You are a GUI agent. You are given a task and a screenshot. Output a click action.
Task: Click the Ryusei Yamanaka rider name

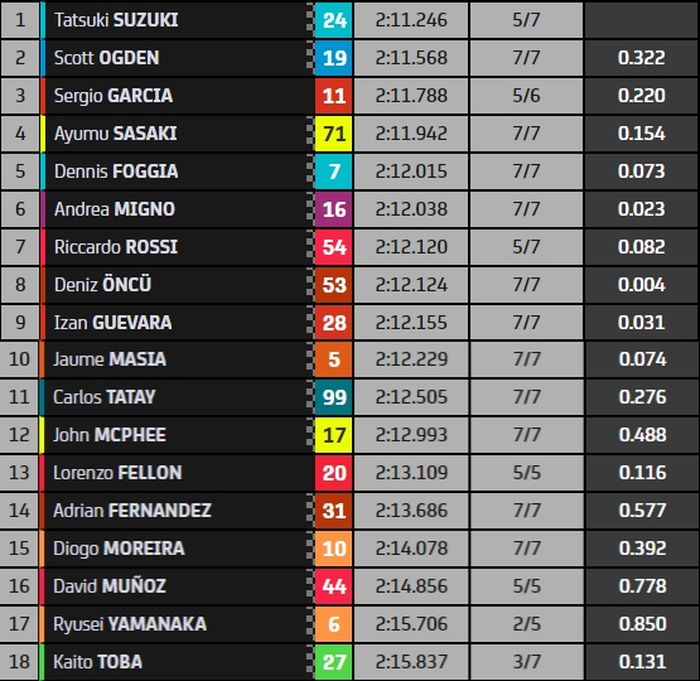tap(130, 624)
